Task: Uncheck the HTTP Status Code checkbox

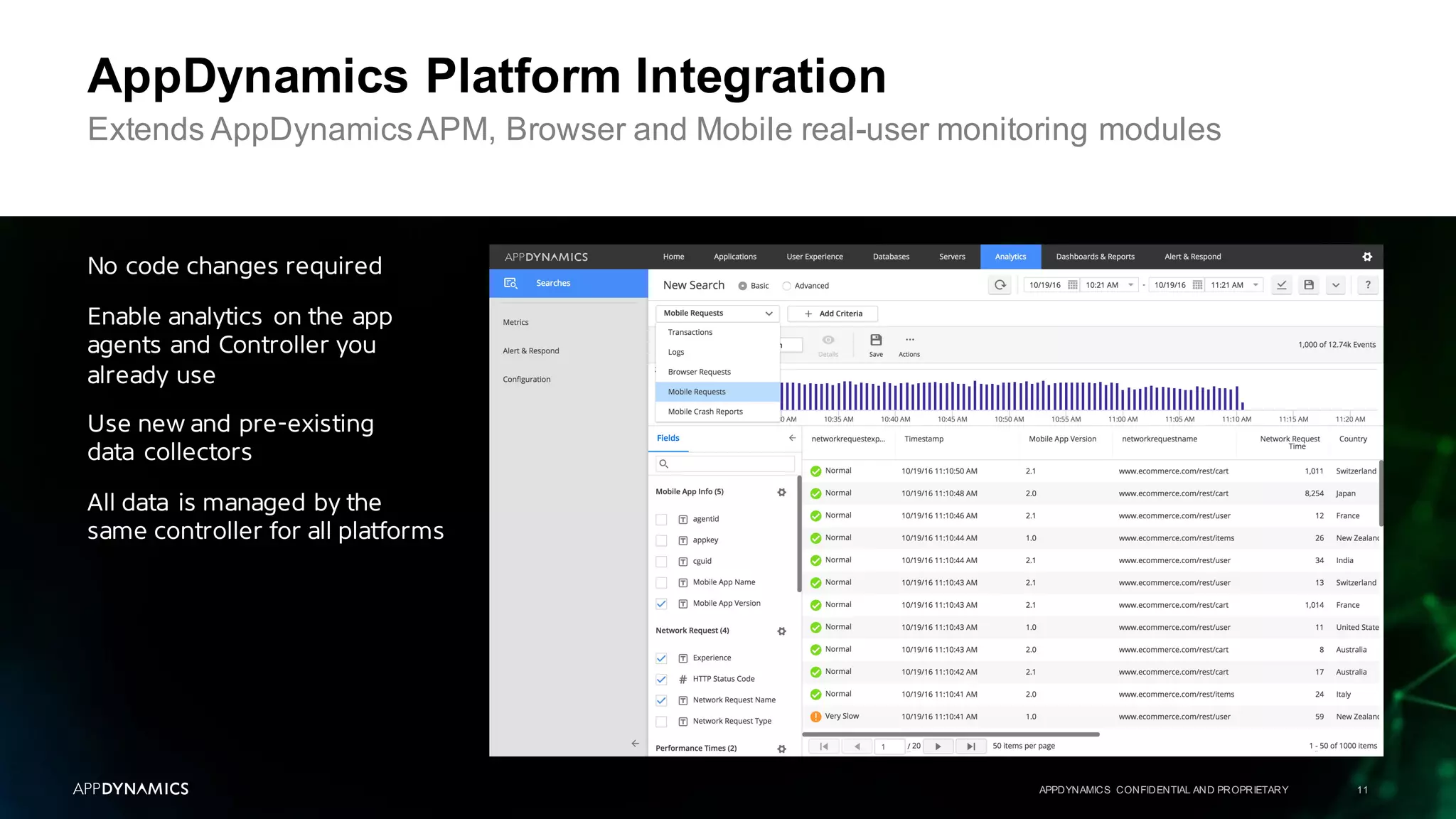Action: pyautogui.click(x=661, y=679)
